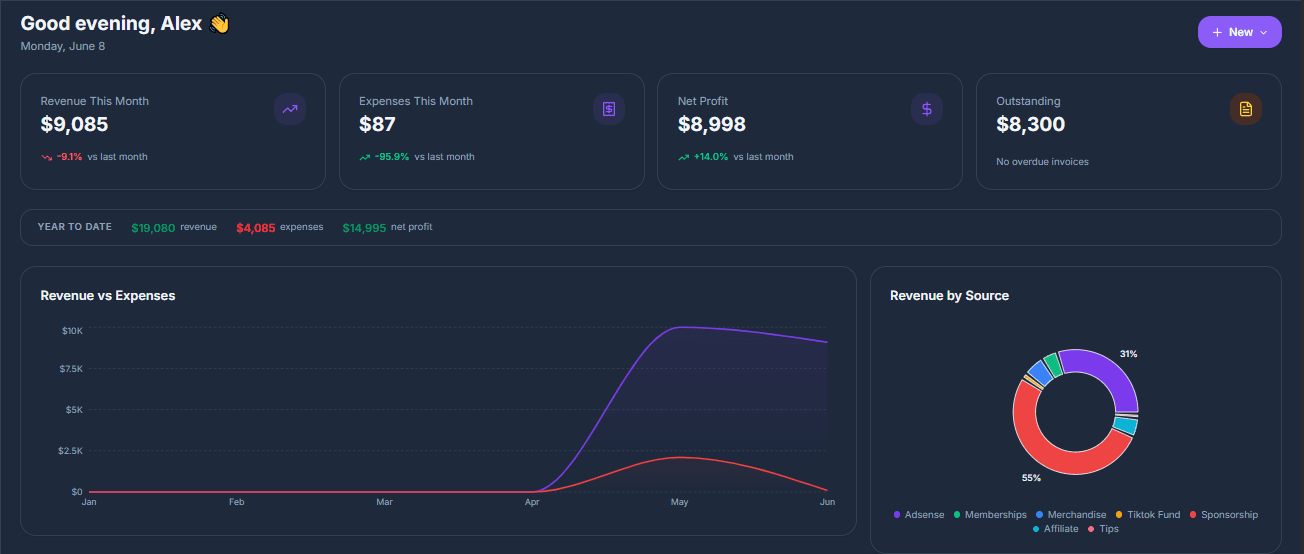This screenshot has width=1304, height=554.
Task: Click the -9.1% revenue change
Action: [x=70, y=157]
